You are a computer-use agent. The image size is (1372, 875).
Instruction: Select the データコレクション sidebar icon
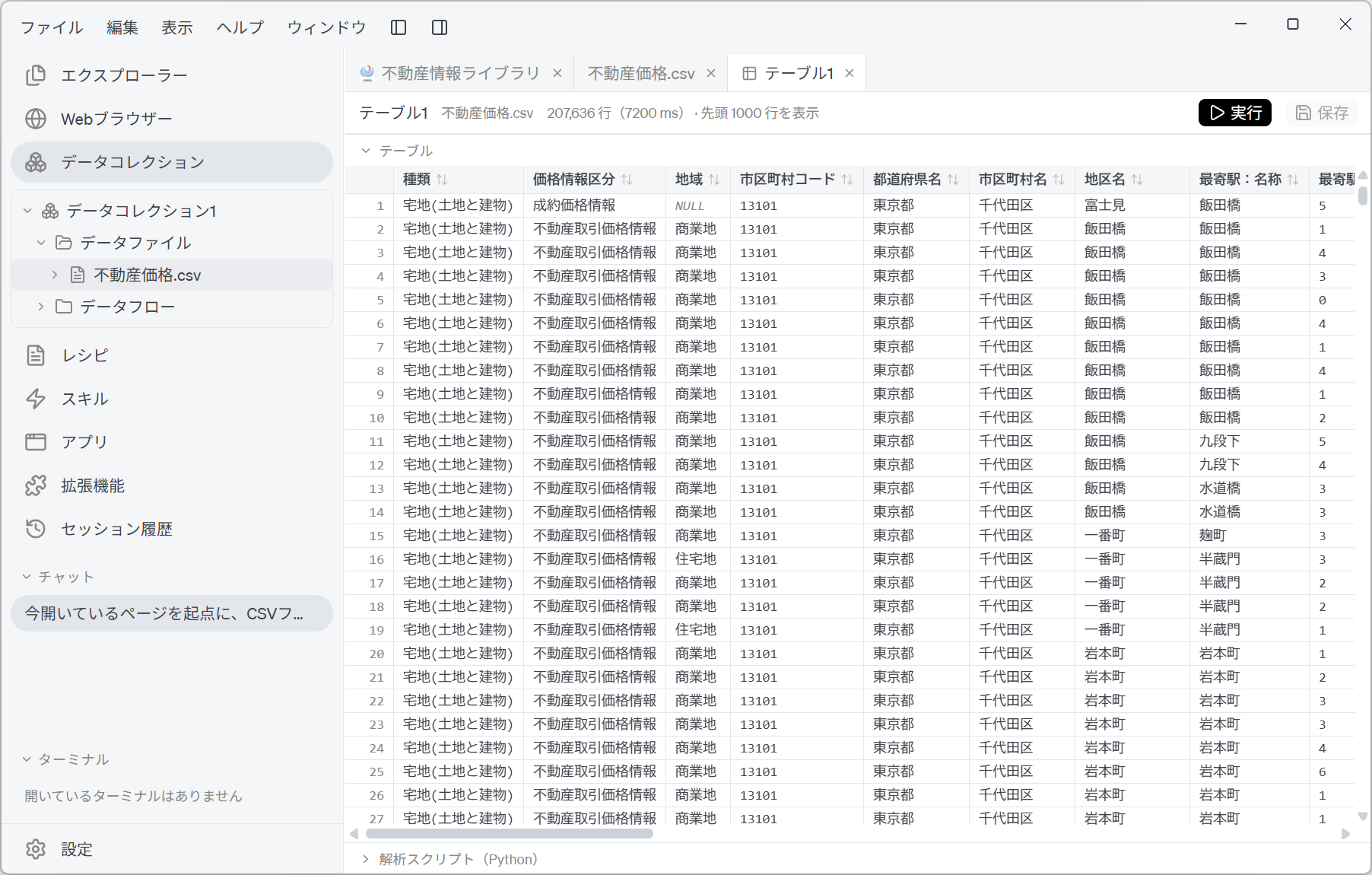(x=36, y=162)
